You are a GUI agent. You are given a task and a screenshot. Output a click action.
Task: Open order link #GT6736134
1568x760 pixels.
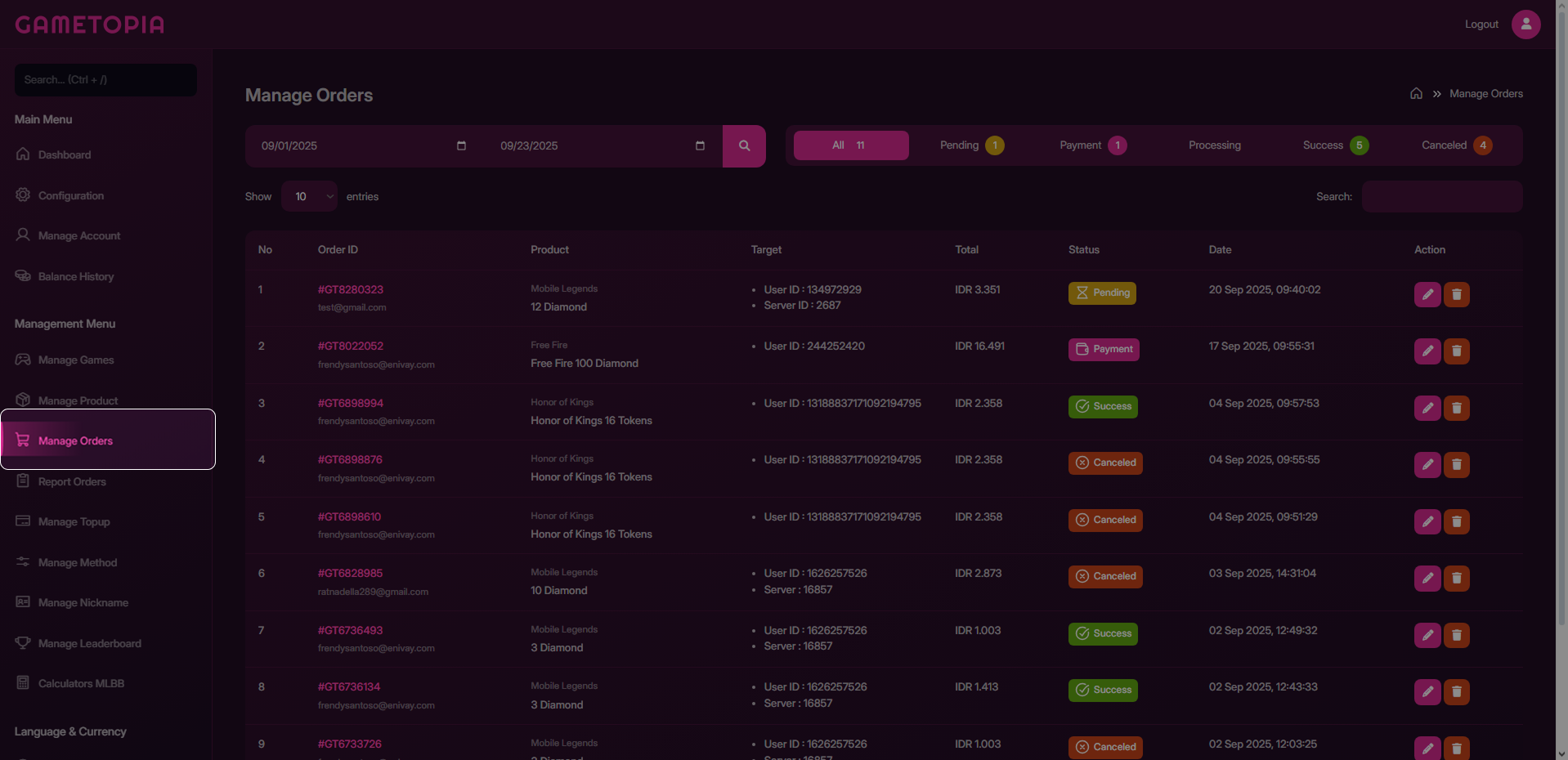click(x=349, y=686)
